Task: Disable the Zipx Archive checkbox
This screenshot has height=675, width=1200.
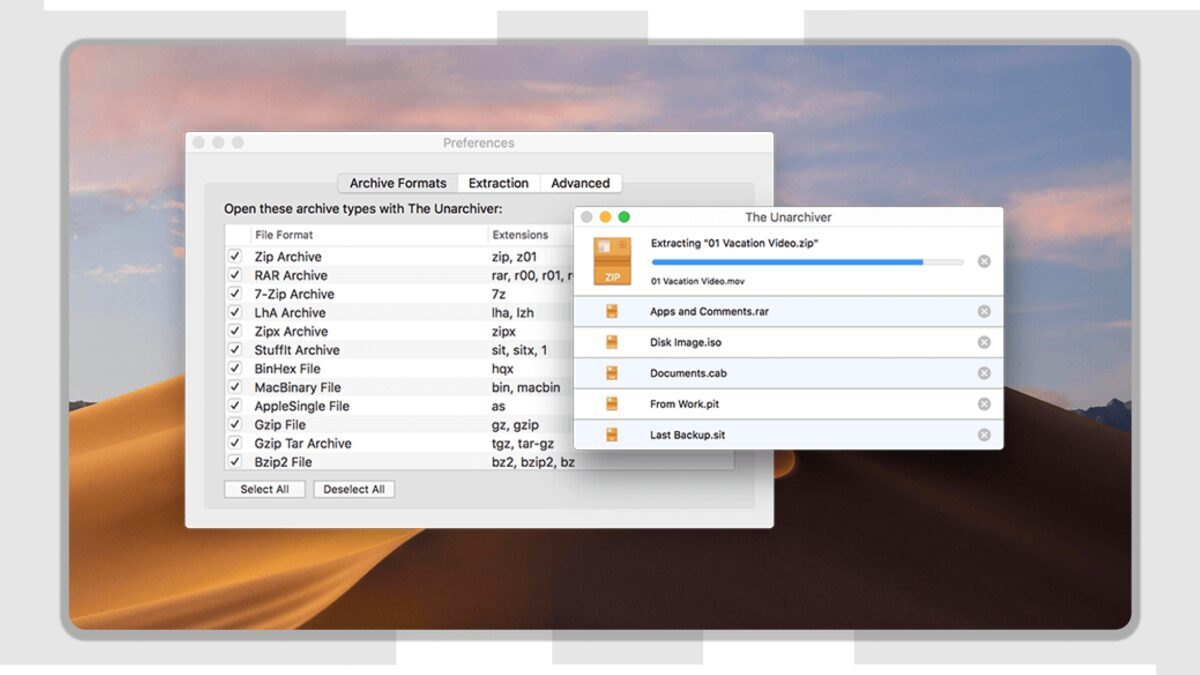Action: (235, 331)
